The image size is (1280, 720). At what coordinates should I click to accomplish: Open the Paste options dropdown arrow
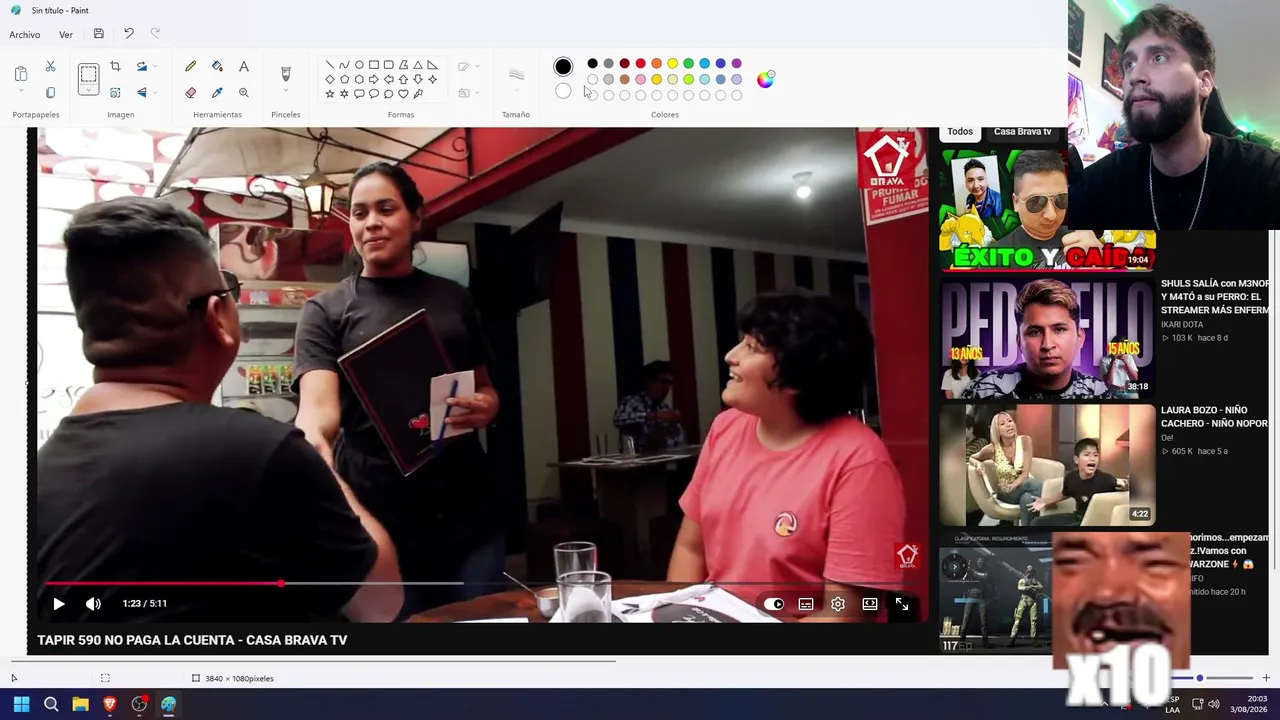[21, 92]
